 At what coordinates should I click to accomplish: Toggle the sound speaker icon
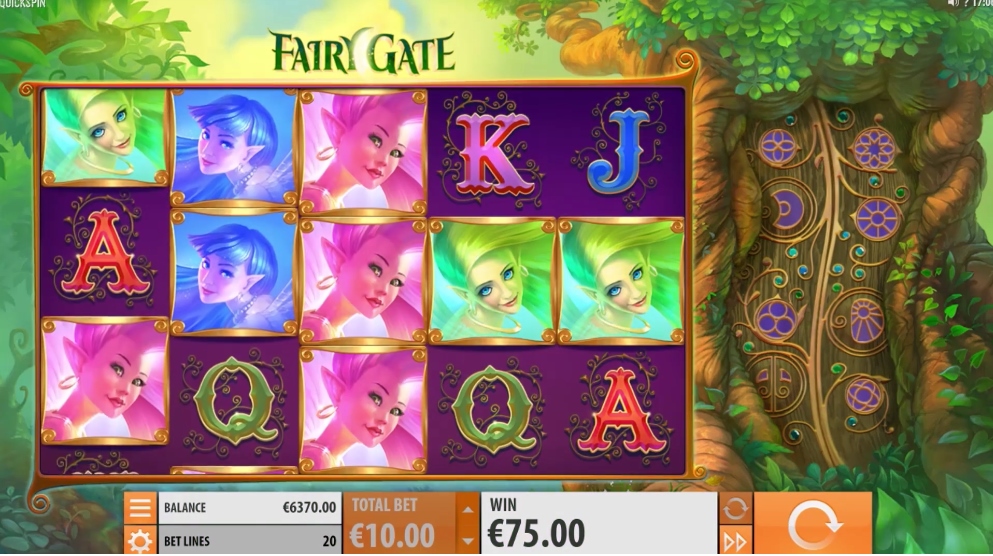(x=952, y=4)
